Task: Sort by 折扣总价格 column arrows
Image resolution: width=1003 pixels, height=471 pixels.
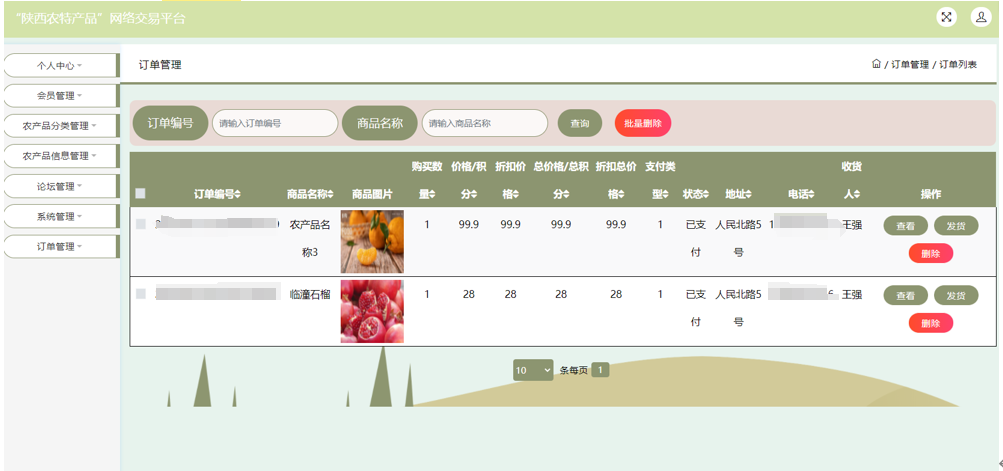Action: click(621, 195)
